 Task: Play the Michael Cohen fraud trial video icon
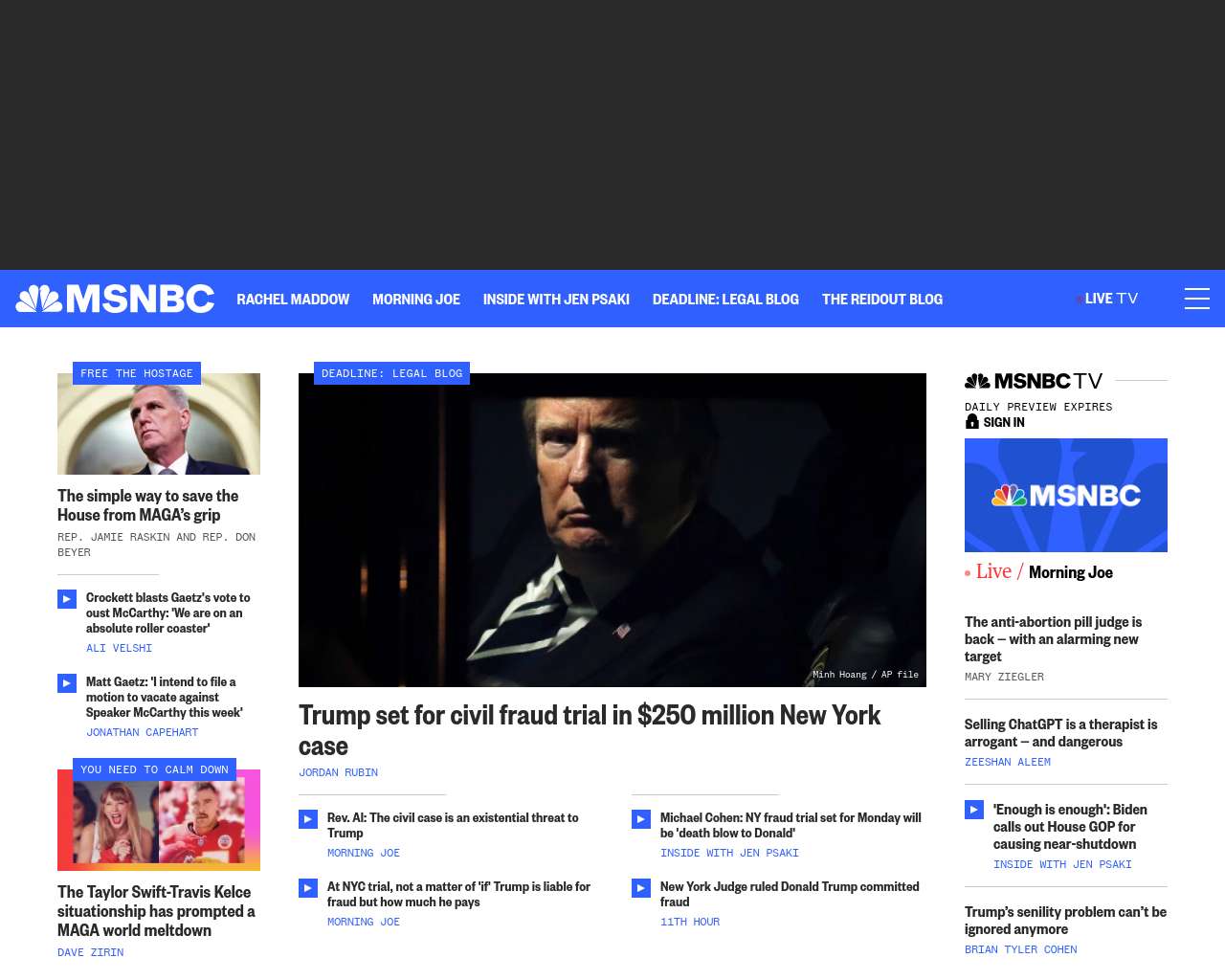(641, 819)
